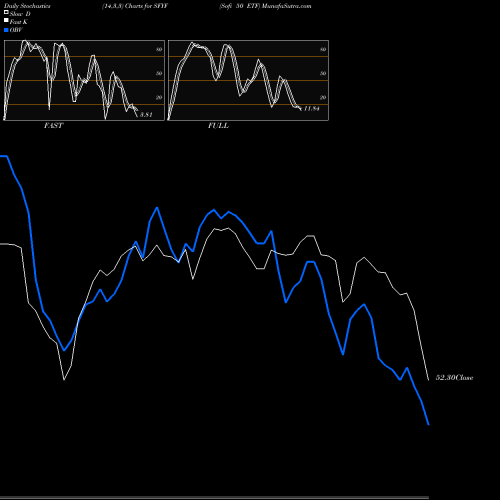Click the FAST stochastic chart panel

[84, 80]
